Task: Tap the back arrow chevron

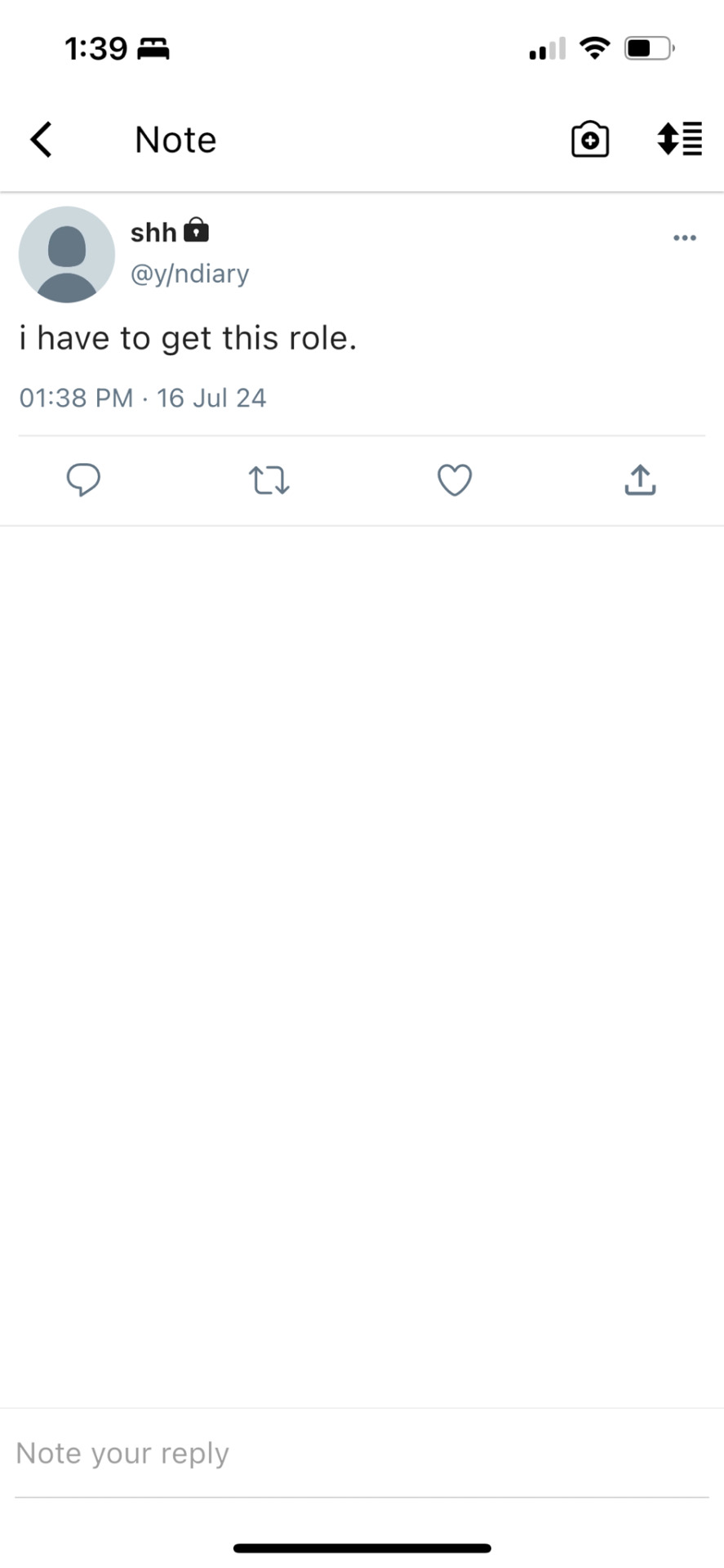Action: (41, 139)
